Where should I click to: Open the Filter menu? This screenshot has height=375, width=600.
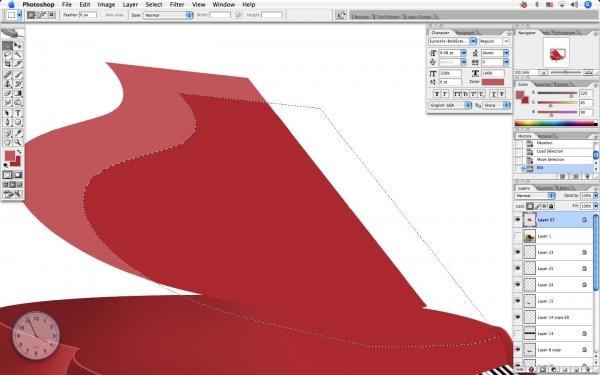177,5
